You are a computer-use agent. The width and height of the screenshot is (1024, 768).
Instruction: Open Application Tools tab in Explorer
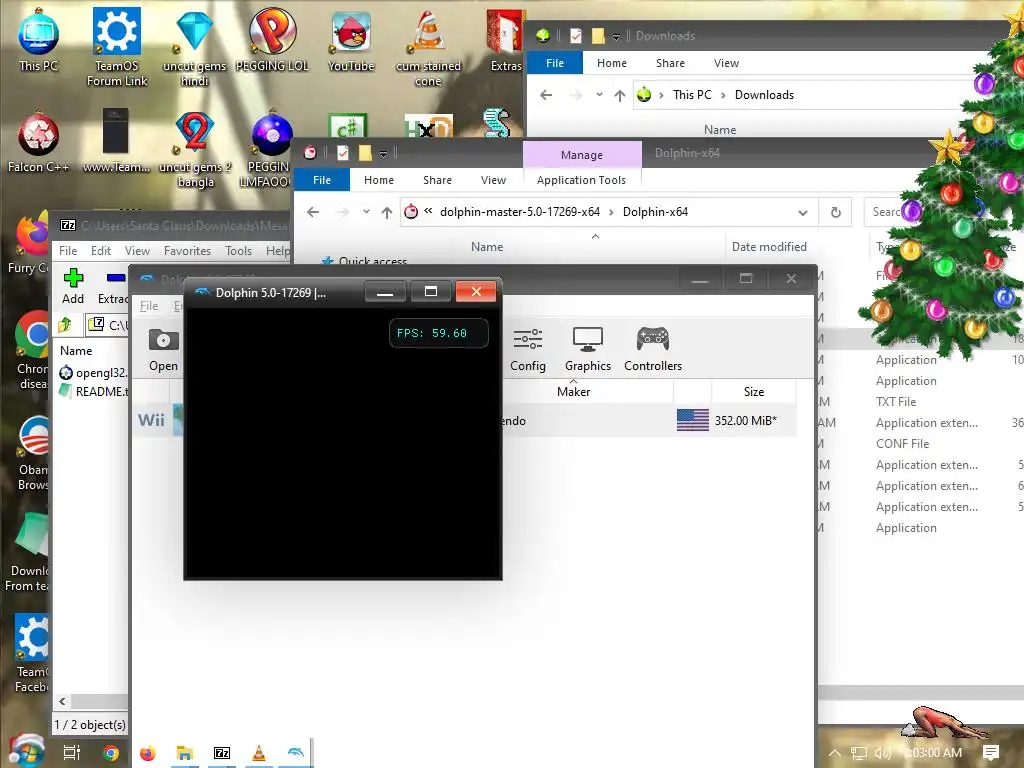click(581, 180)
